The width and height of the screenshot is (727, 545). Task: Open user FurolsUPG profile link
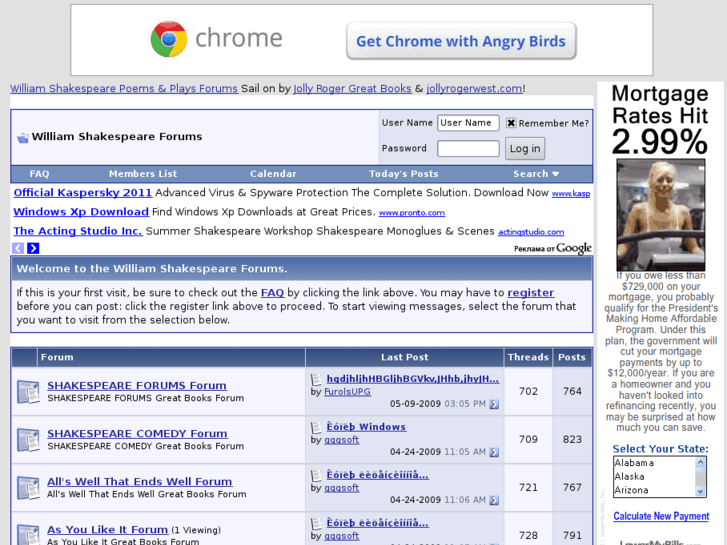(347, 392)
